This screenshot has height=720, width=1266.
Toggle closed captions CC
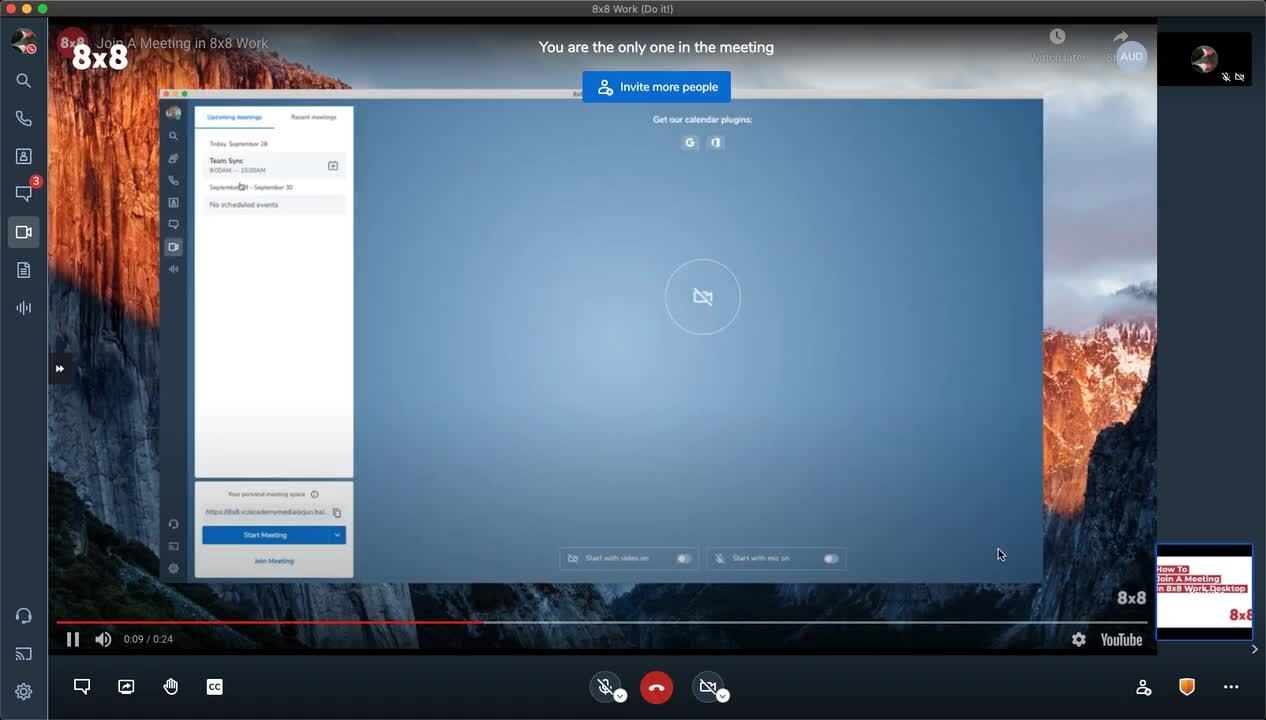pos(214,687)
